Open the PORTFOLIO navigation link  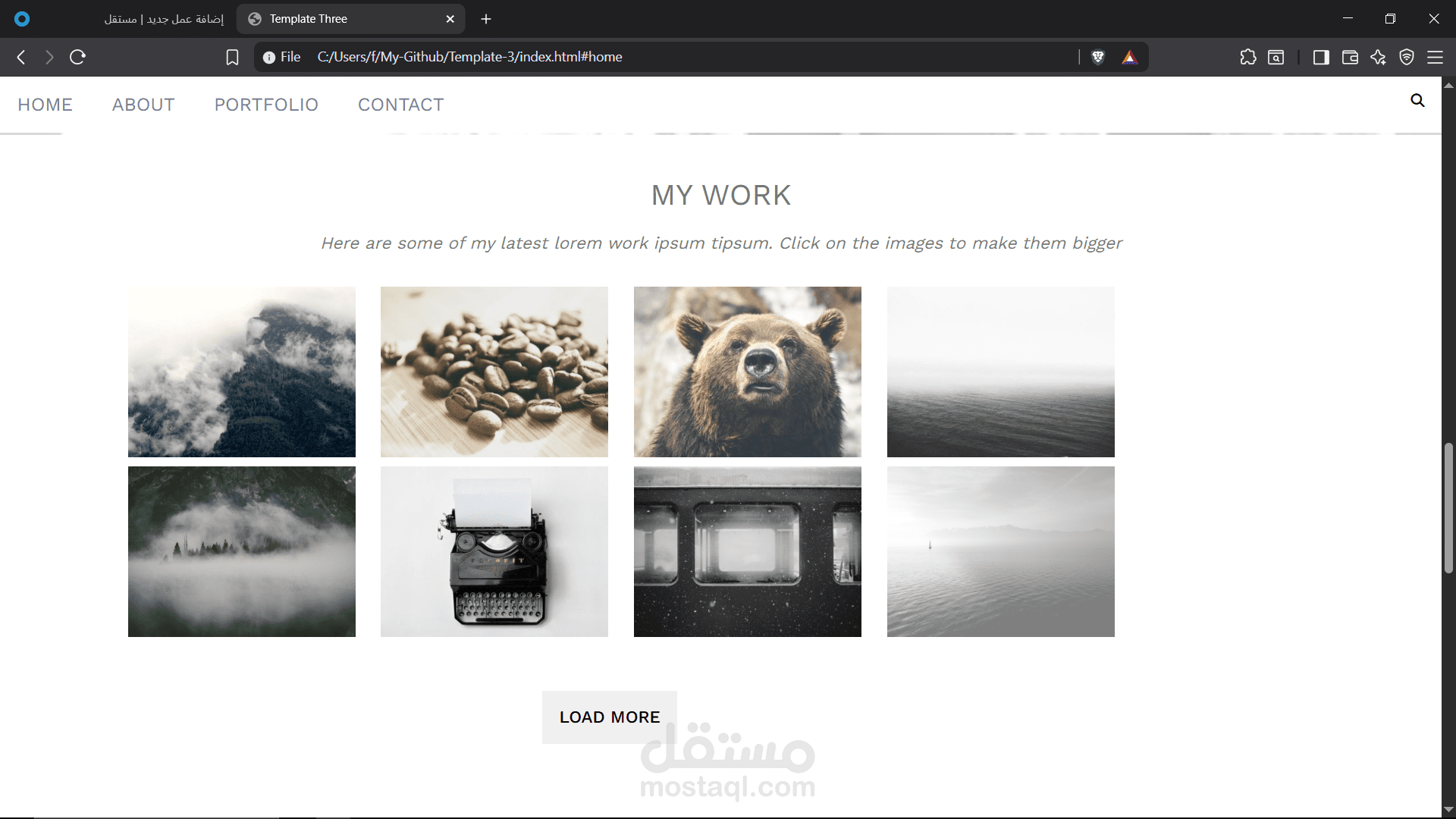[x=266, y=105]
